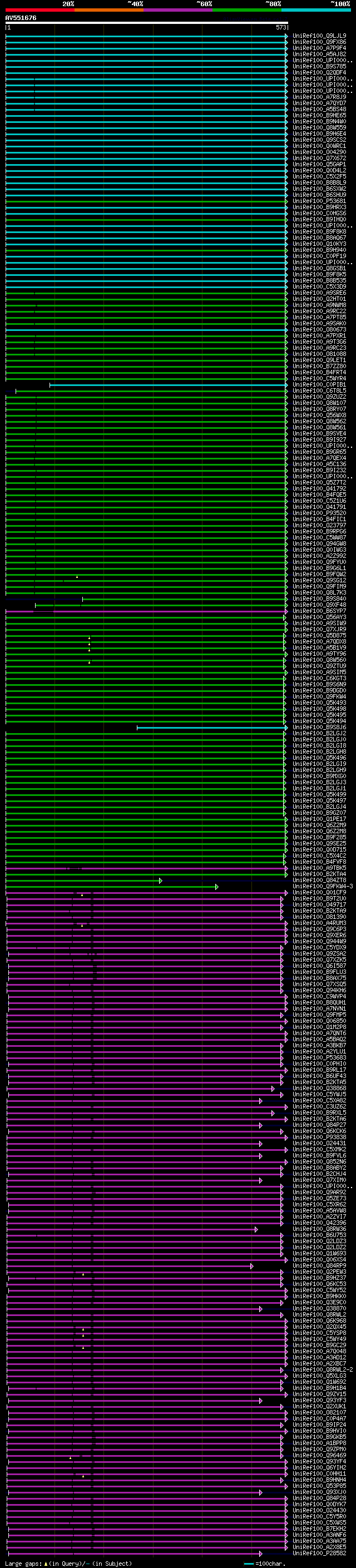Select hit label UniRef100_B9H940
356x1568 pixels.
tap(319, 250)
